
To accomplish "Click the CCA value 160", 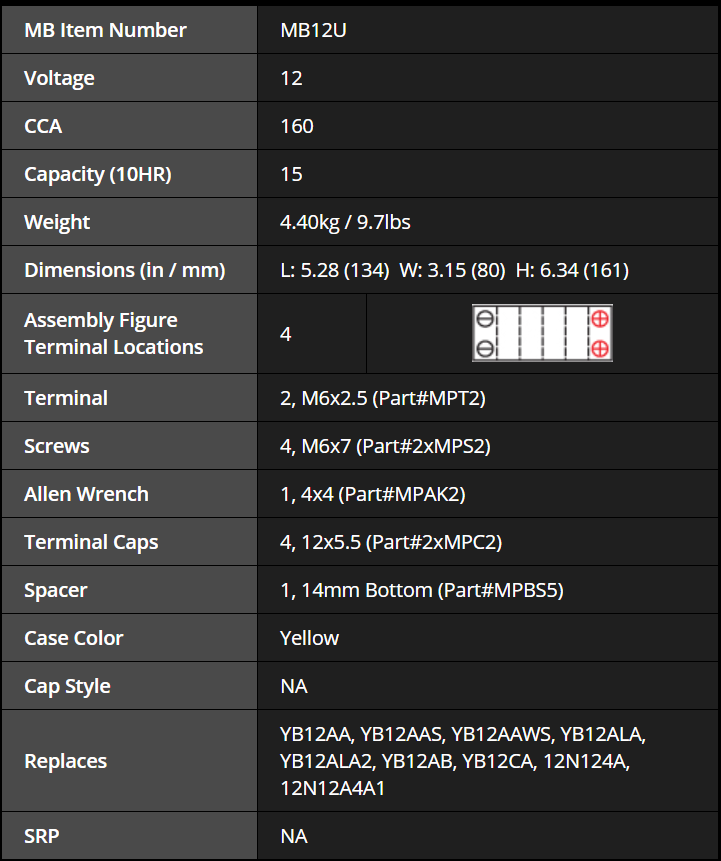I will (297, 126).
